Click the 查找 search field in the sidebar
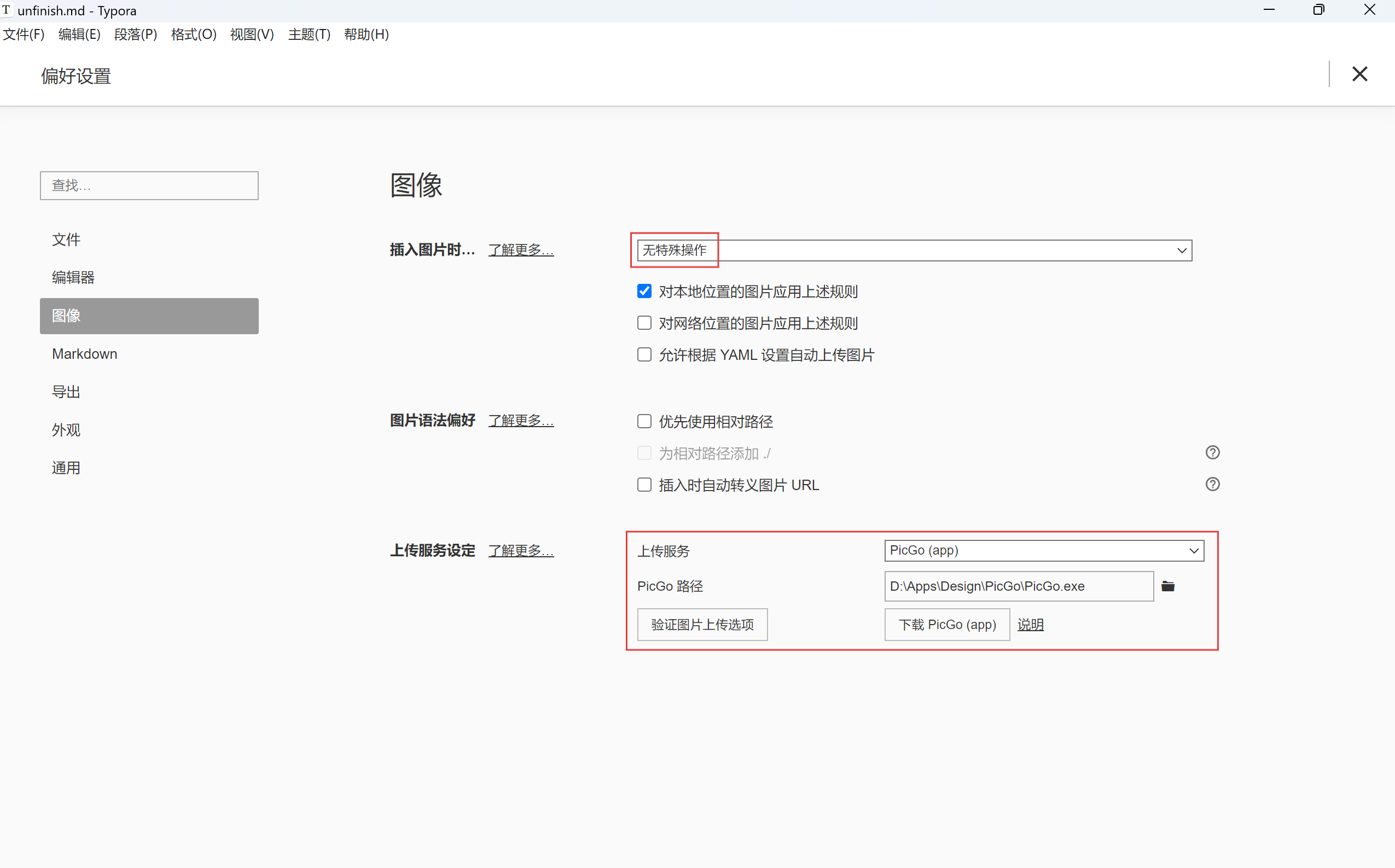1395x868 pixels. (149, 185)
